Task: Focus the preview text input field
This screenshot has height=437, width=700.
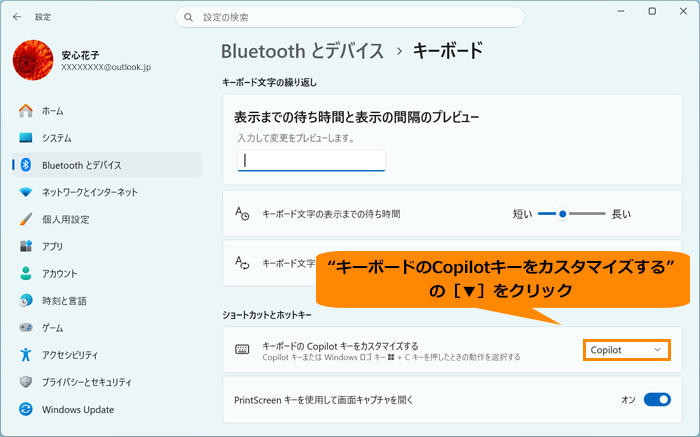Action: [311, 160]
